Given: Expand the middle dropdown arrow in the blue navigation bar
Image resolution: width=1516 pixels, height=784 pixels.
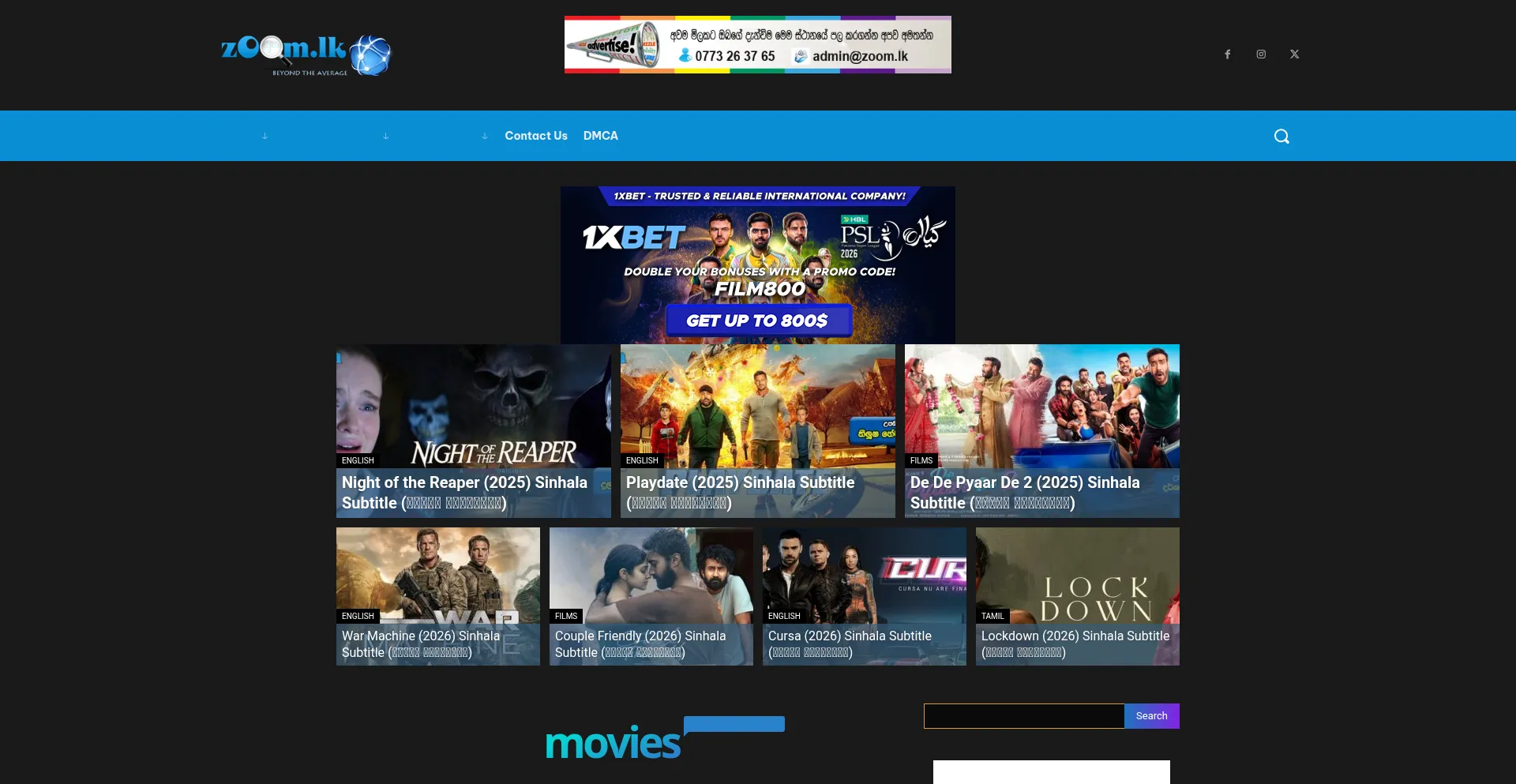Looking at the screenshot, I should [x=385, y=136].
